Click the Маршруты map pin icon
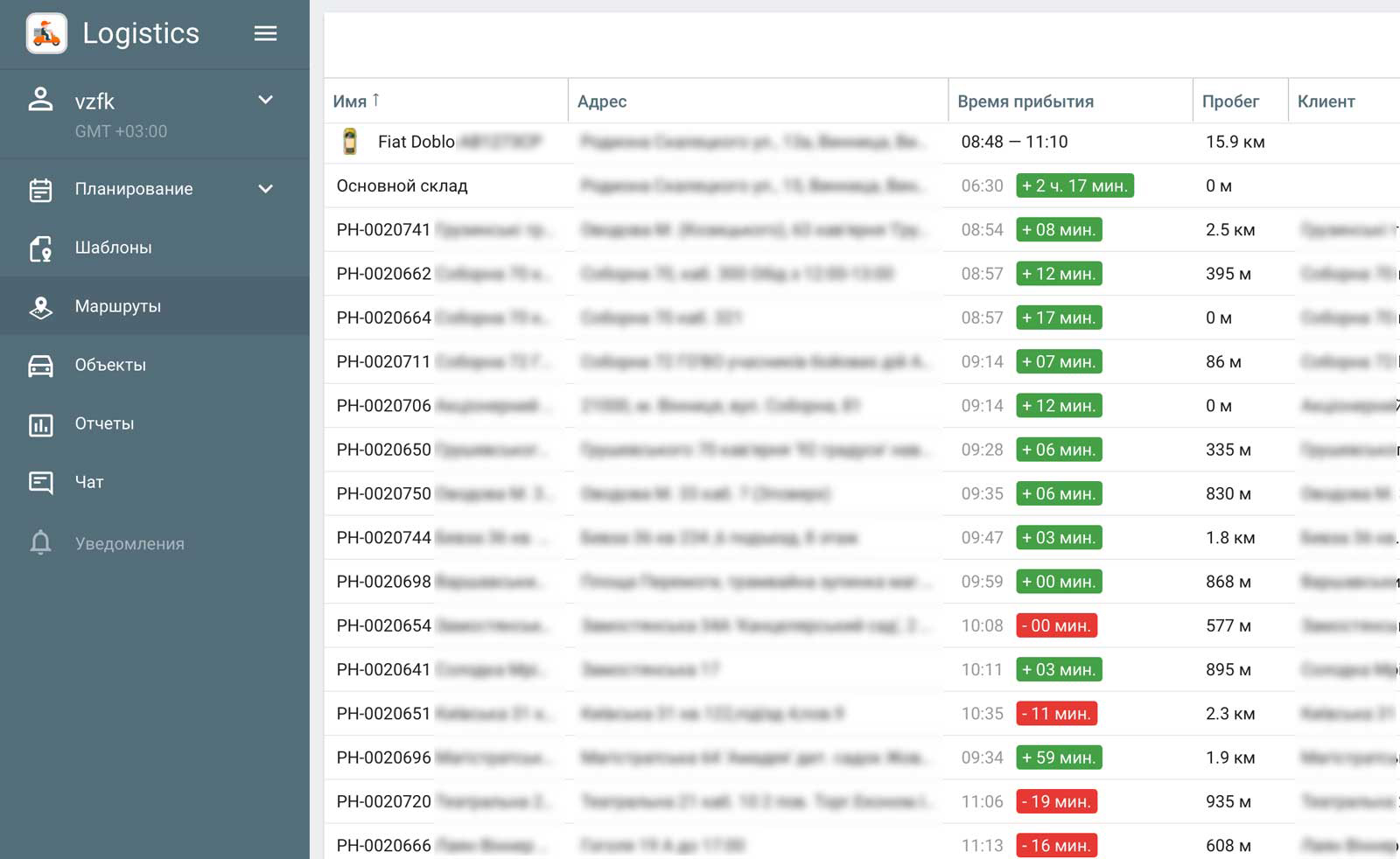Screen dimensions: 1400x859 pyautogui.click(x=40, y=307)
